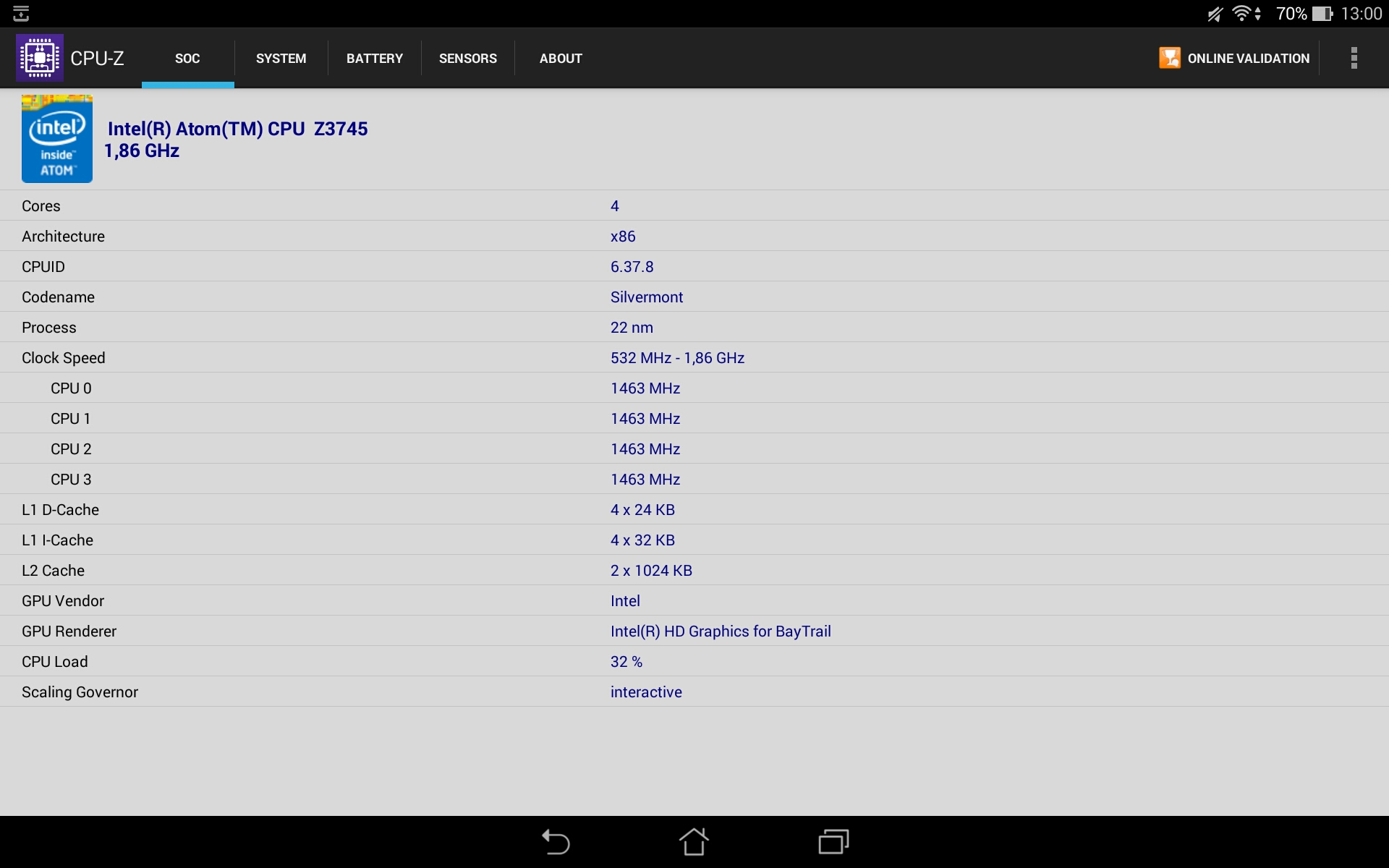Select the Codename row label

tap(58, 297)
